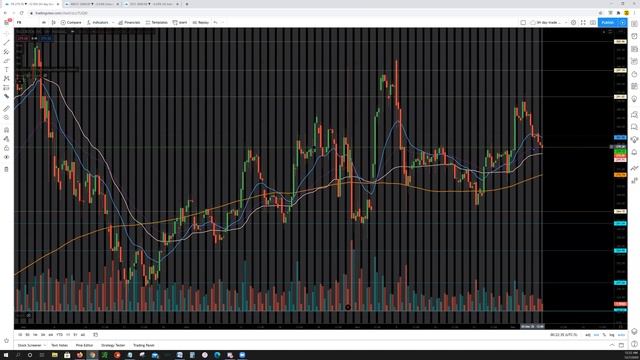Toggle lock all drawing tools
The width and height of the screenshot is (640, 360).
[x=6, y=148]
